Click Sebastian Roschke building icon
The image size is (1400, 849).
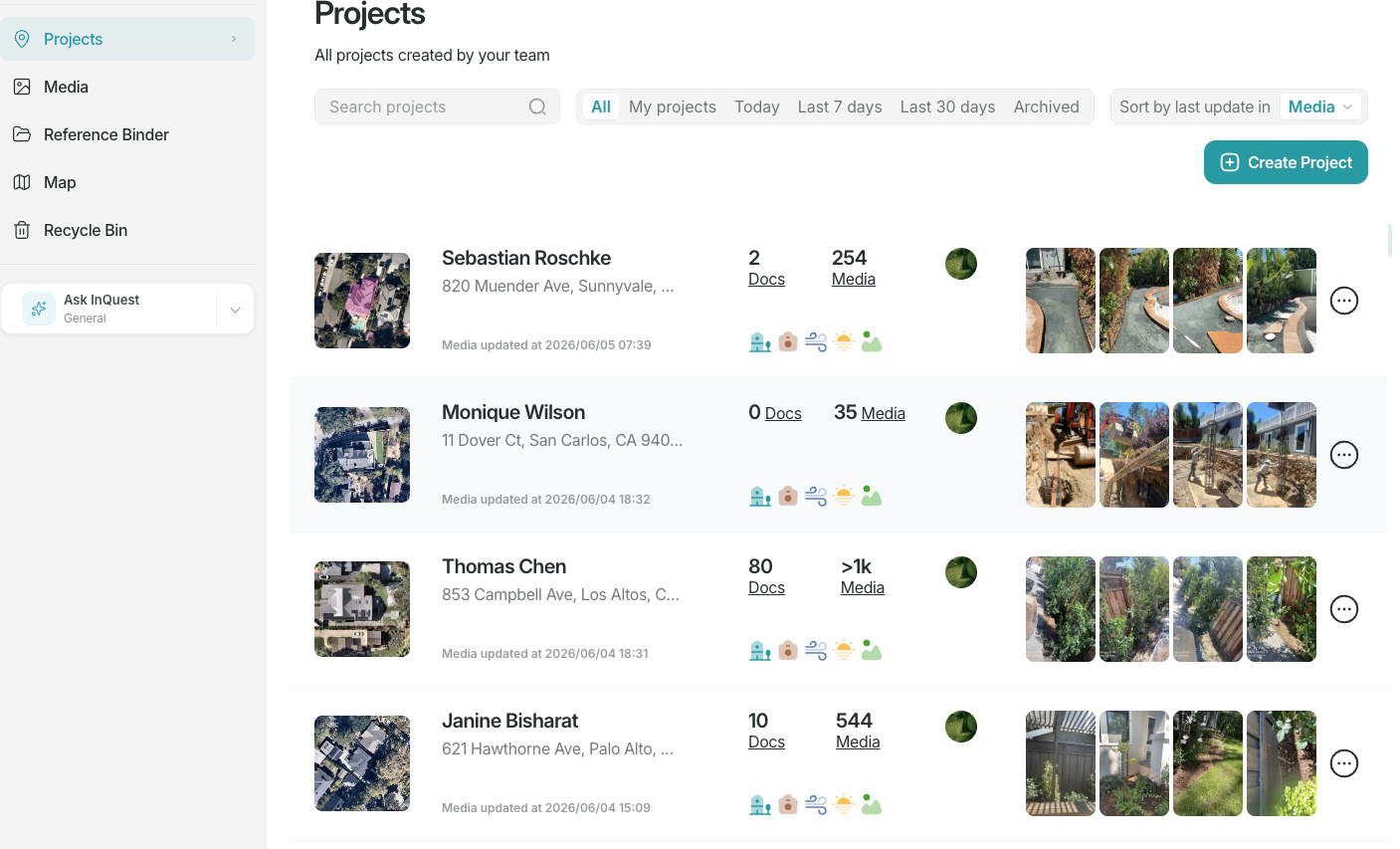click(x=760, y=342)
